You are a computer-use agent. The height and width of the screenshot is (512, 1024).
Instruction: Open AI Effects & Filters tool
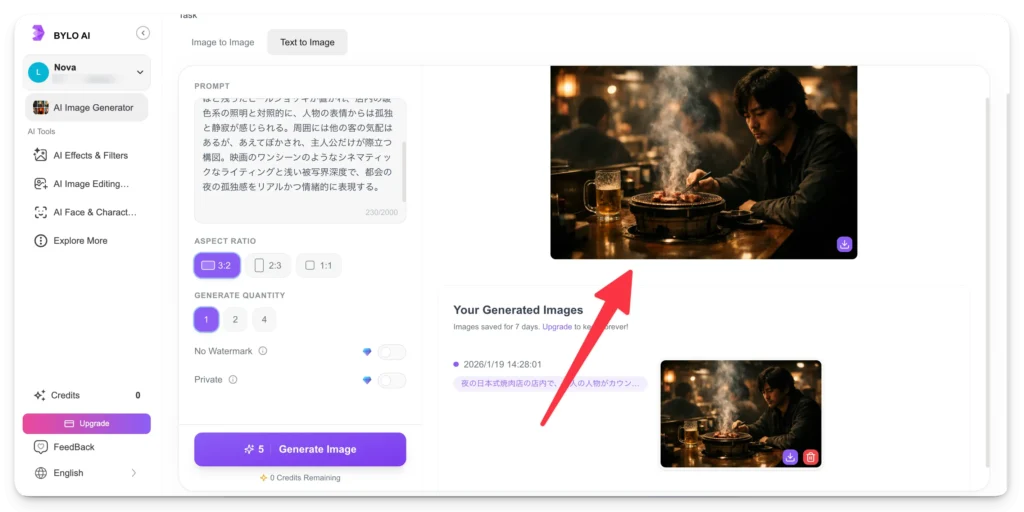(x=86, y=155)
